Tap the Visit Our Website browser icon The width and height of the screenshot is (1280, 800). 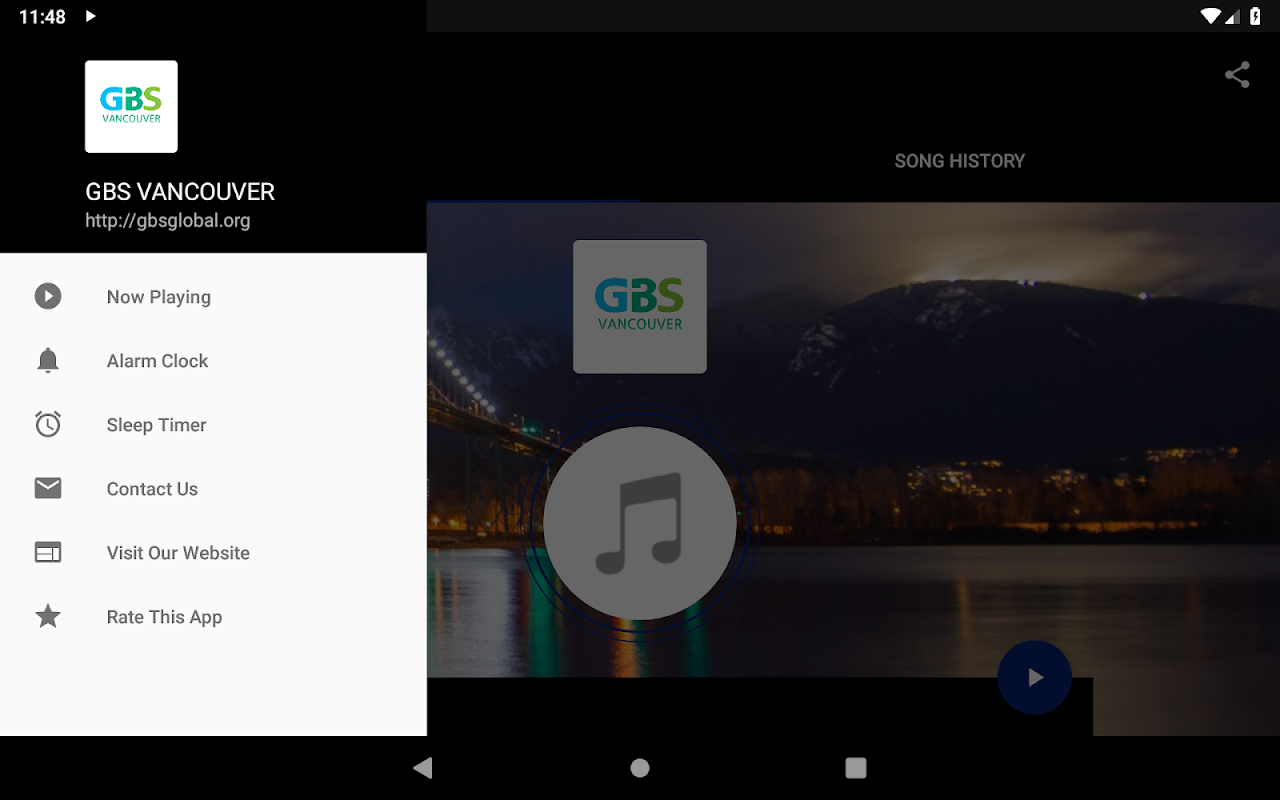(x=48, y=552)
